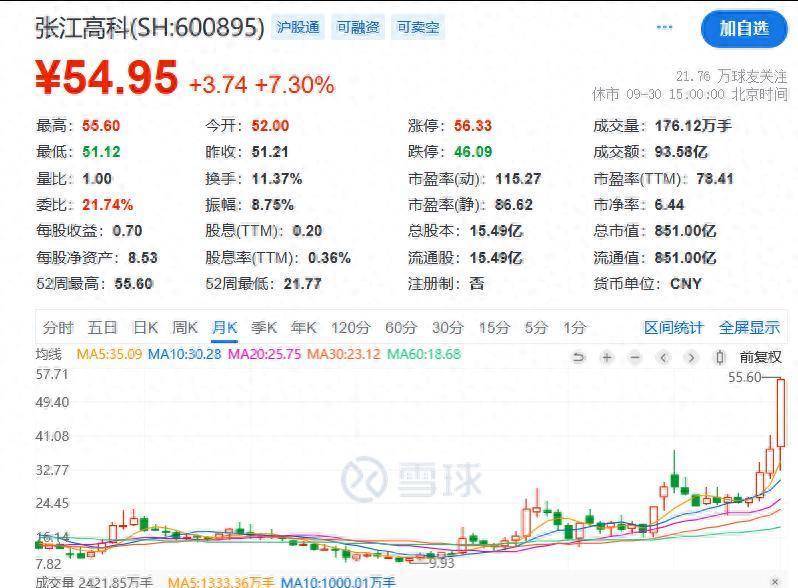The height and width of the screenshot is (588, 798).
Task: Zoom out the chart with minus icon
Action: click(x=634, y=357)
